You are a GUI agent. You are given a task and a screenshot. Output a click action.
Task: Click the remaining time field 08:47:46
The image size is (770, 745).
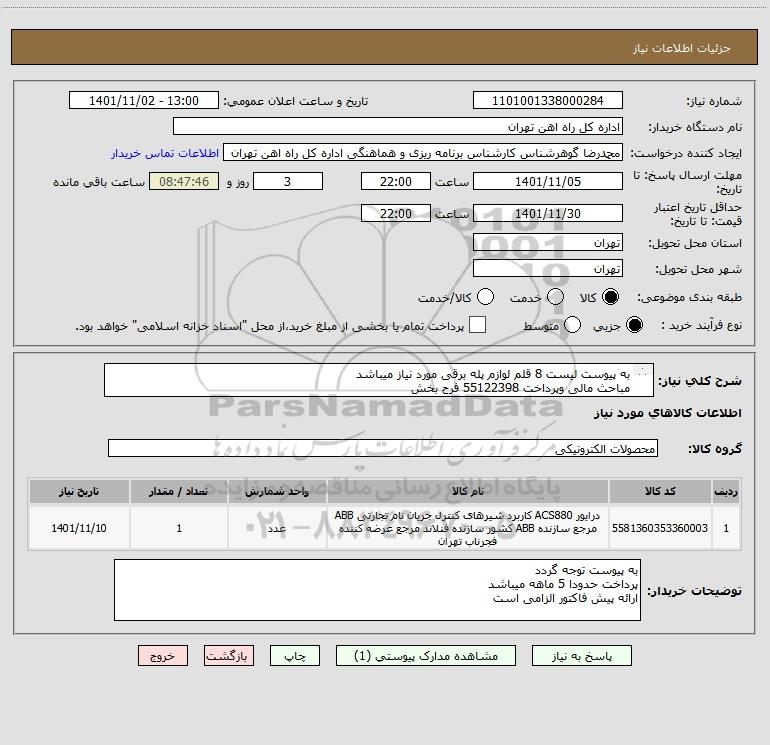click(x=184, y=181)
